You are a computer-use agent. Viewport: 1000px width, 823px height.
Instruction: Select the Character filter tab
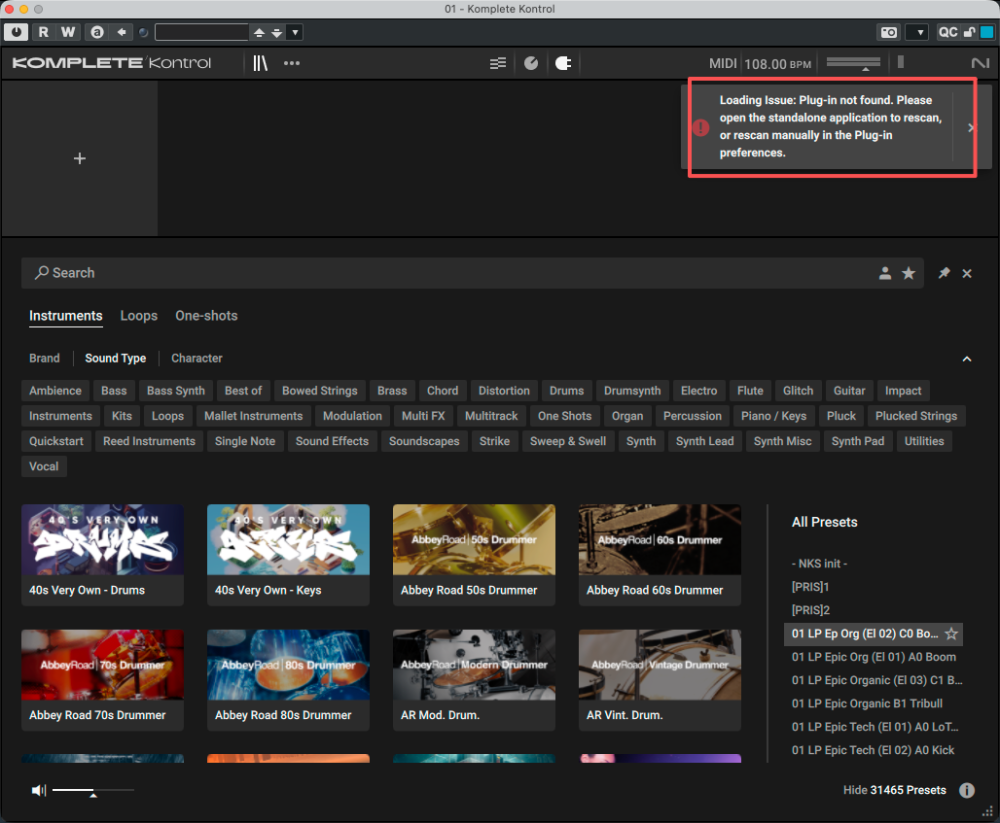[x=196, y=359]
